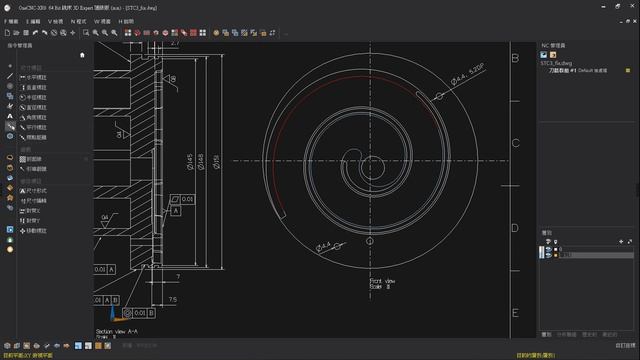Collapse the section header above the dimension style item
This screenshot has width=640, height=360.
point(31,181)
